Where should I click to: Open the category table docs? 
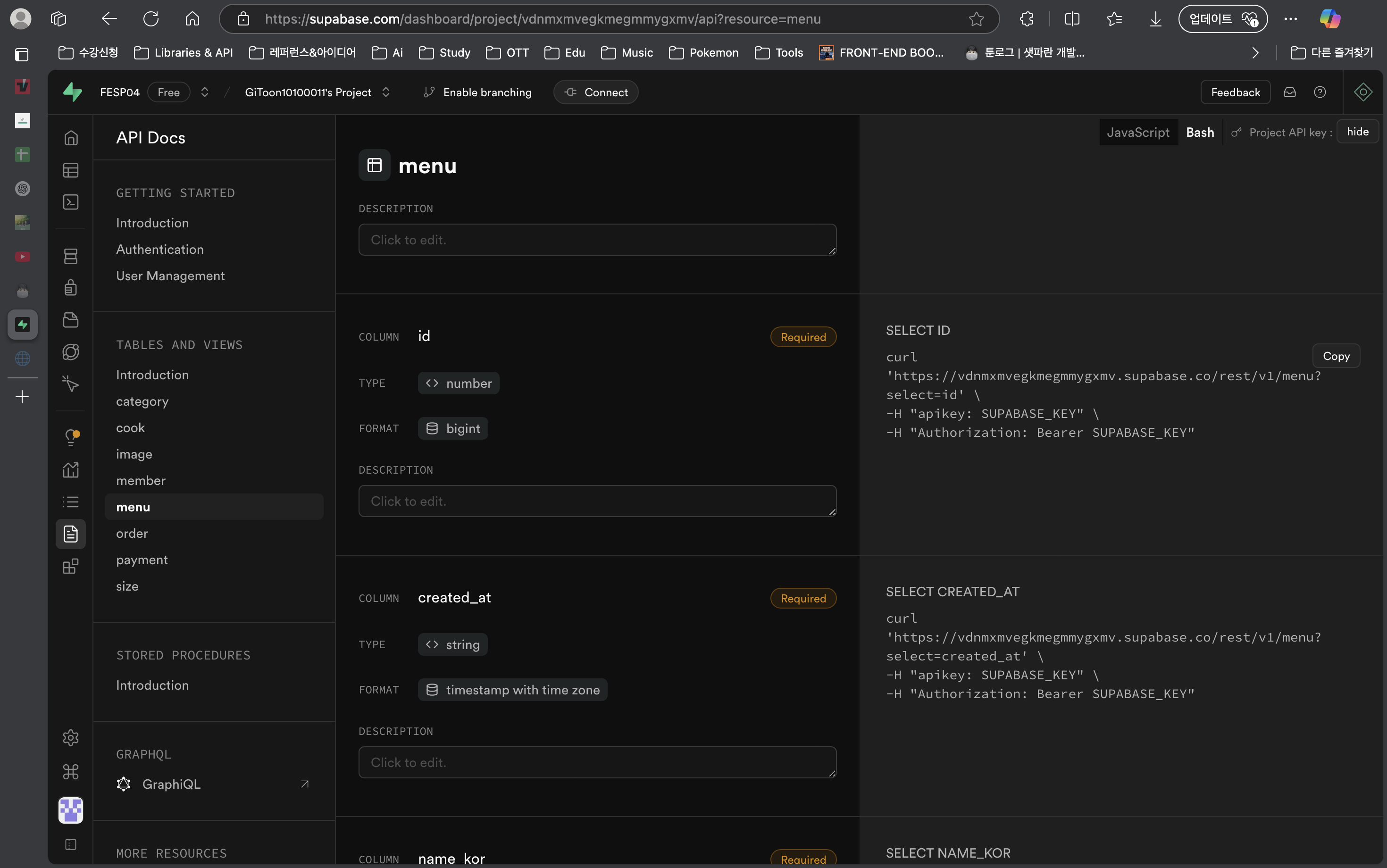click(142, 401)
